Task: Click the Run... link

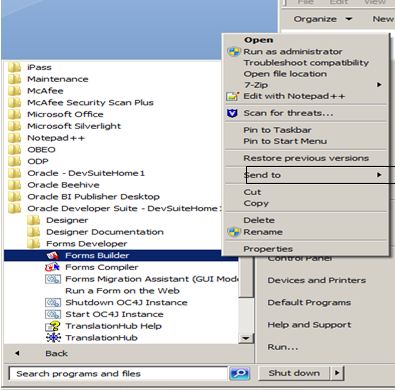Action: point(283,347)
